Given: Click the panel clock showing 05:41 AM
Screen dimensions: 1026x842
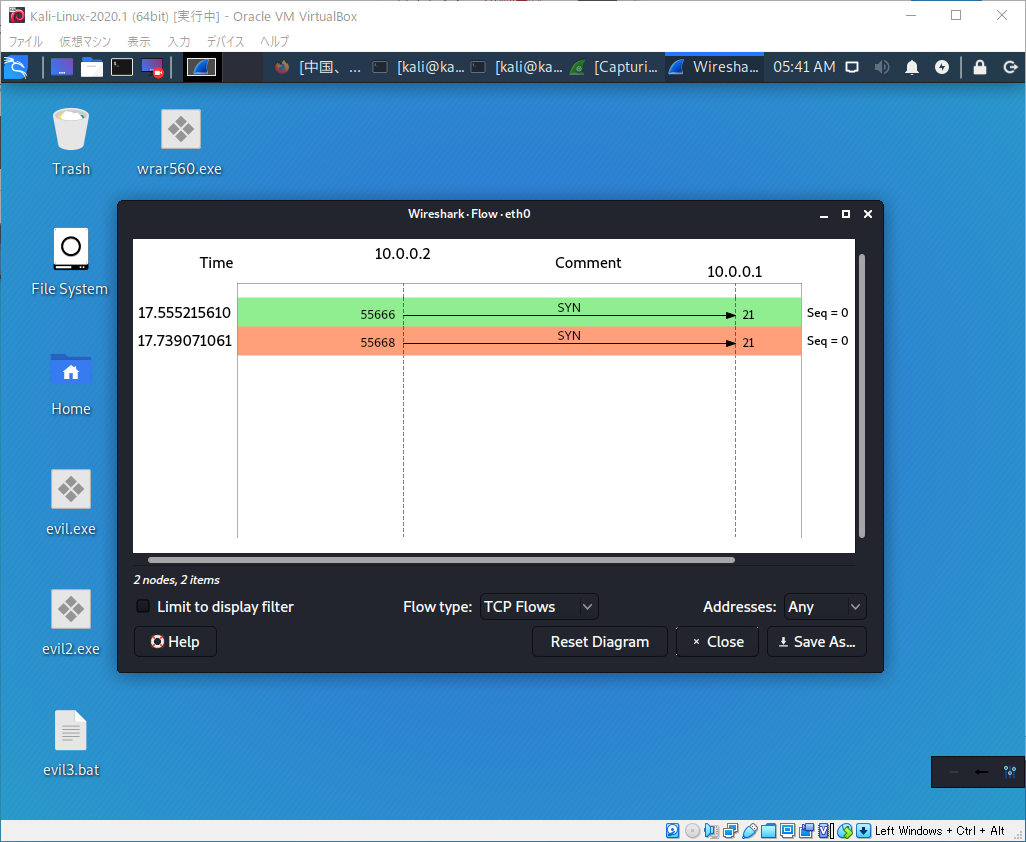Looking at the screenshot, I should coord(804,67).
